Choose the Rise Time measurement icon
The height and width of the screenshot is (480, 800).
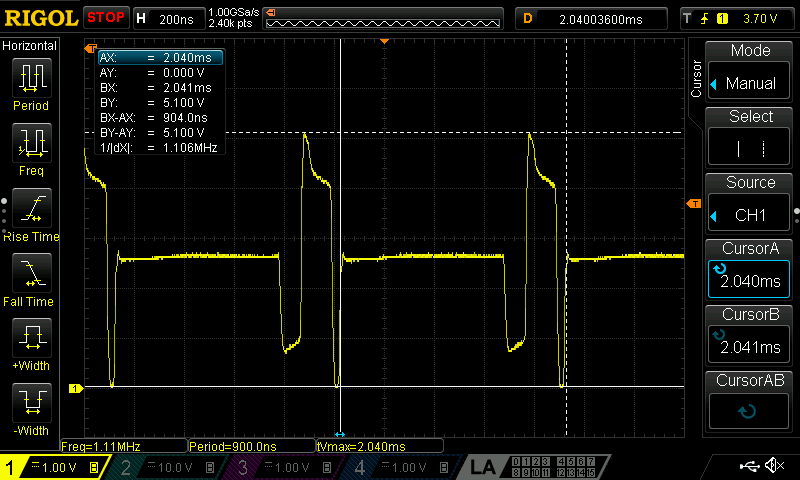[x=31, y=214]
